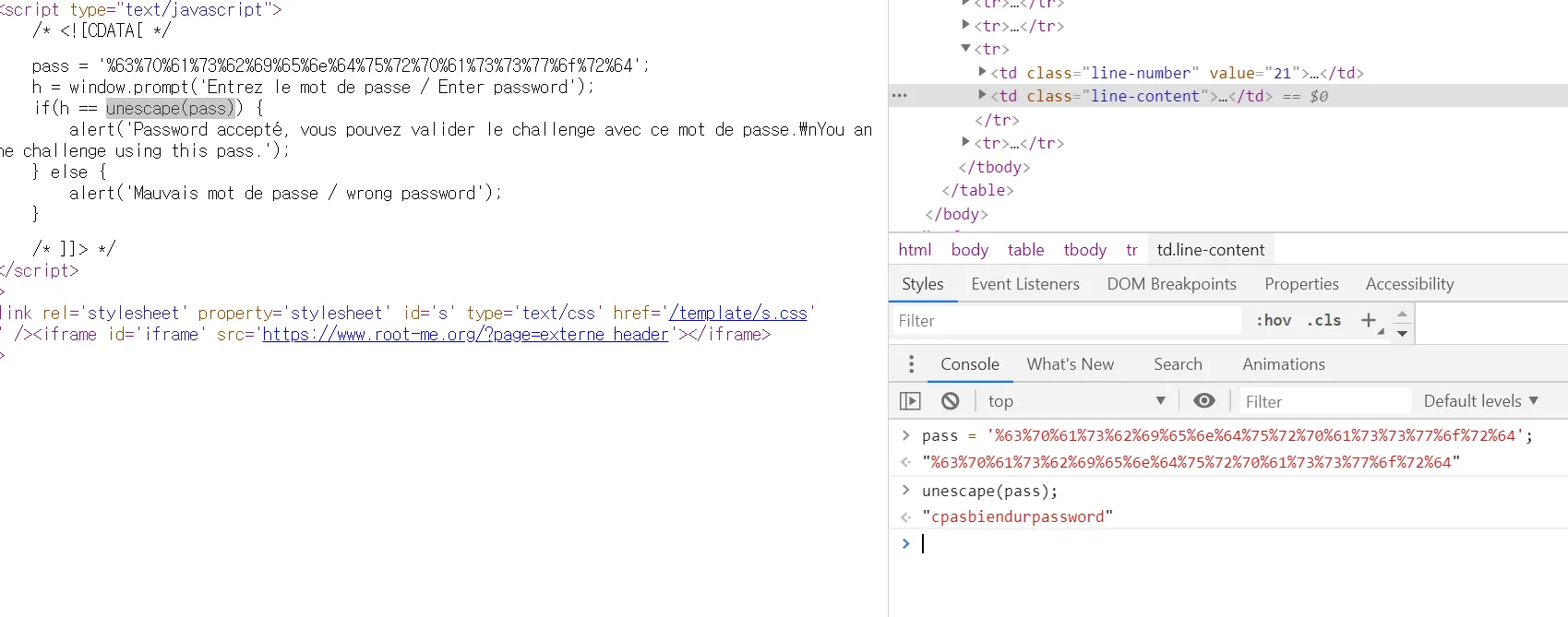This screenshot has height=617, width=1568.
Task: Open the root-me.org externe_header link
Action: click(x=465, y=335)
